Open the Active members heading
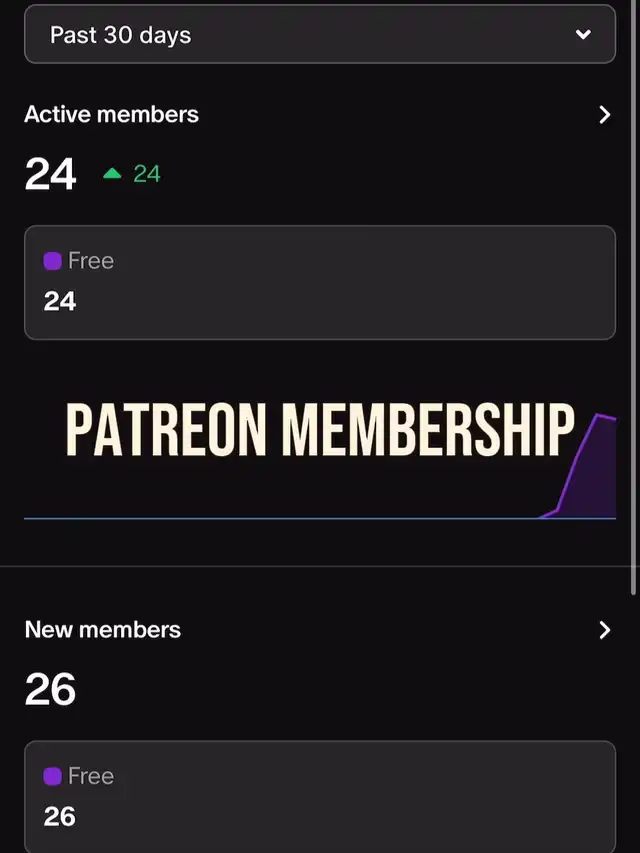 pyautogui.click(x=111, y=115)
